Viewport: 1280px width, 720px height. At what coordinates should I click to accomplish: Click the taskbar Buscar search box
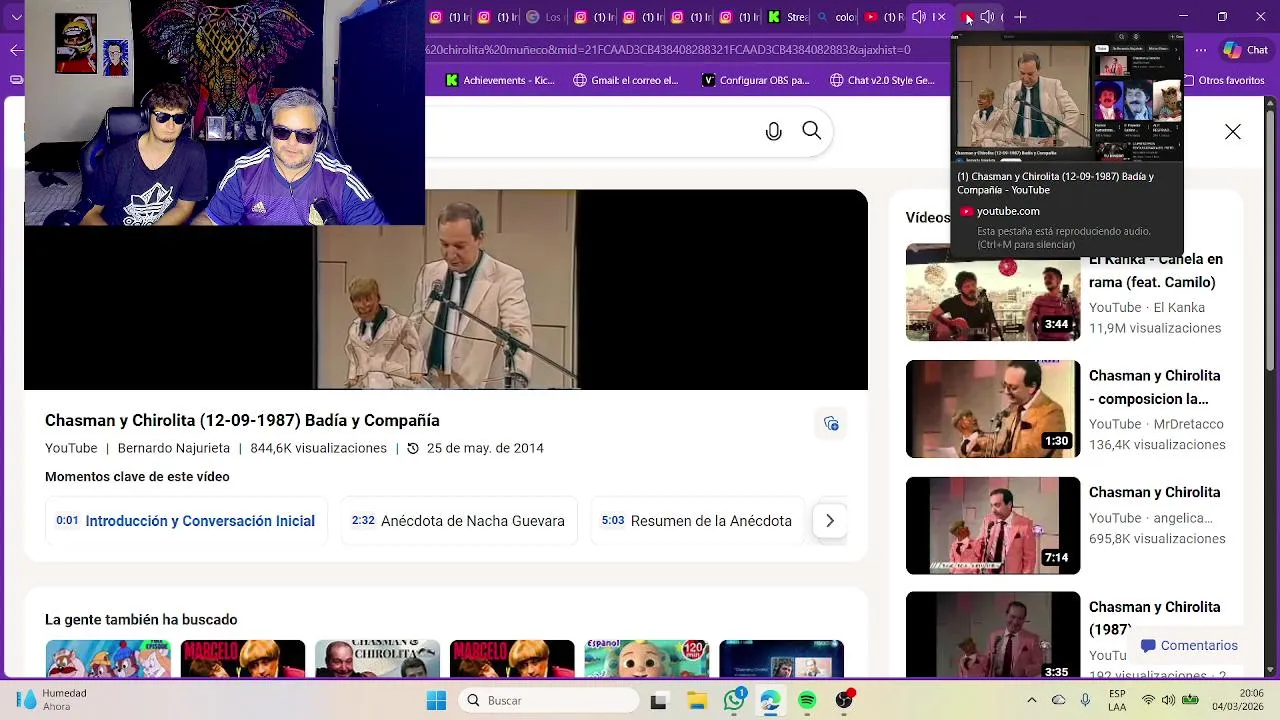pyautogui.click(x=548, y=701)
